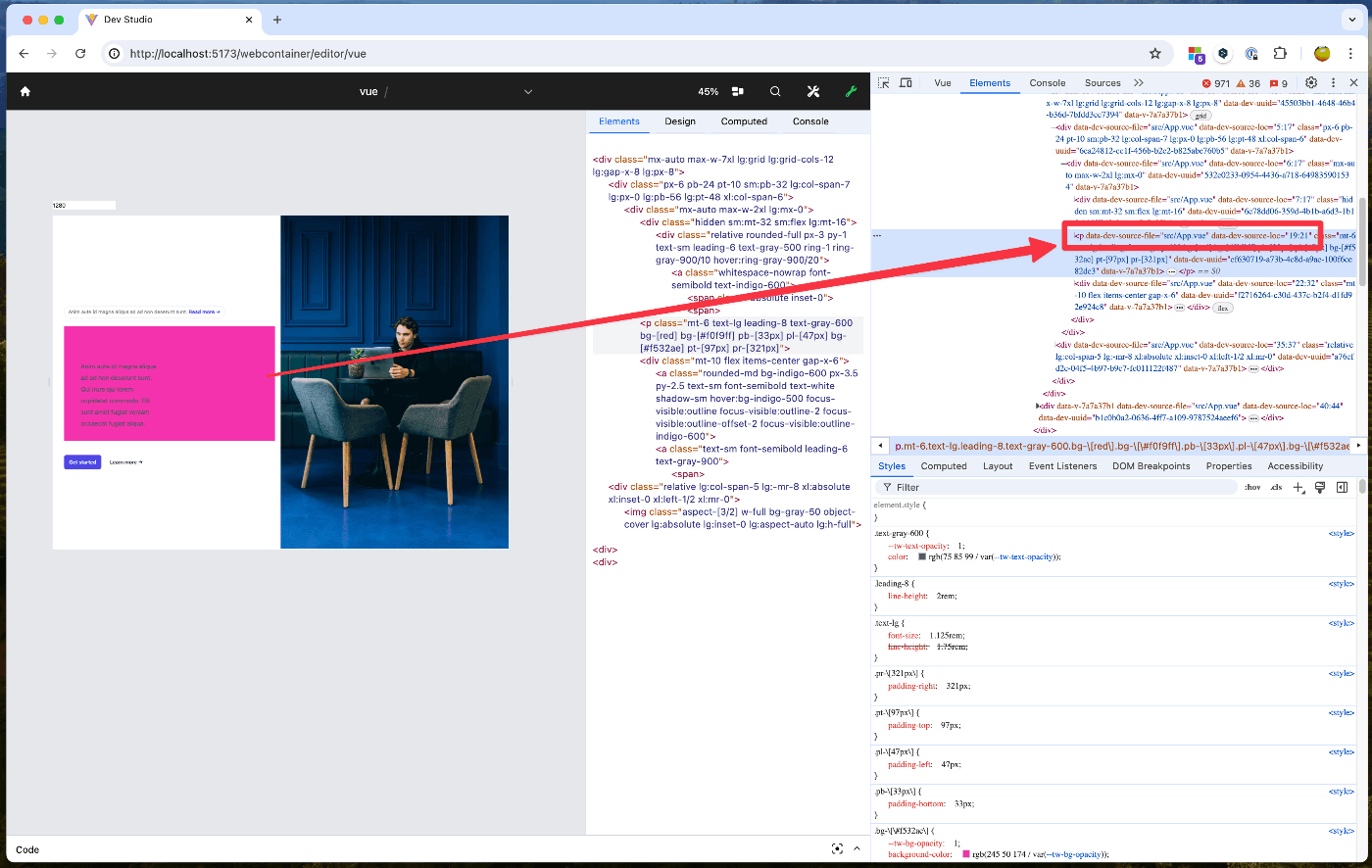This screenshot has height=868, width=1372.
Task: Open the vue page selector dropdown
Action: (x=528, y=91)
